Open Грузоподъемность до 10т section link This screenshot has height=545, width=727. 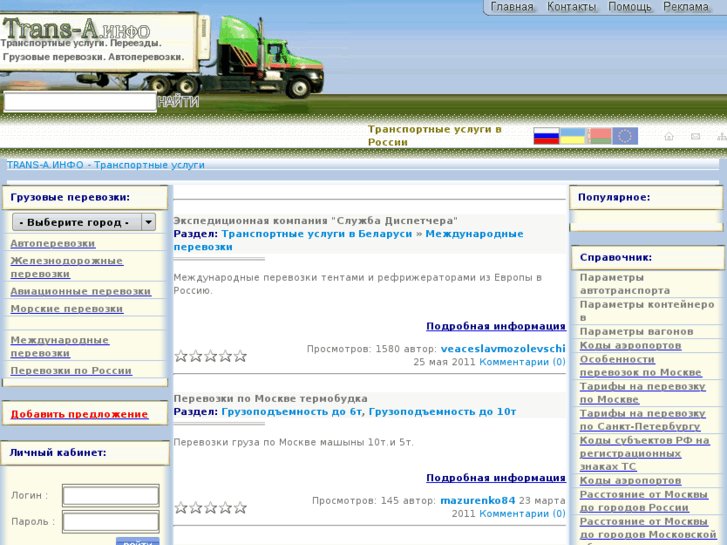click(x=442, y=412)
